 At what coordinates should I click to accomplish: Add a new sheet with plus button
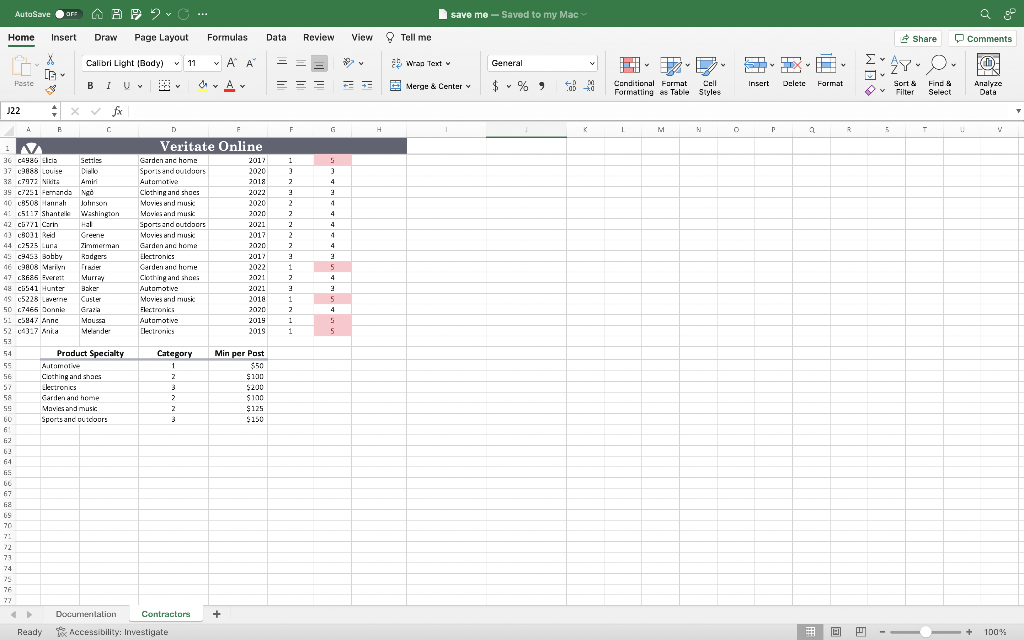(x=217, y=614)
